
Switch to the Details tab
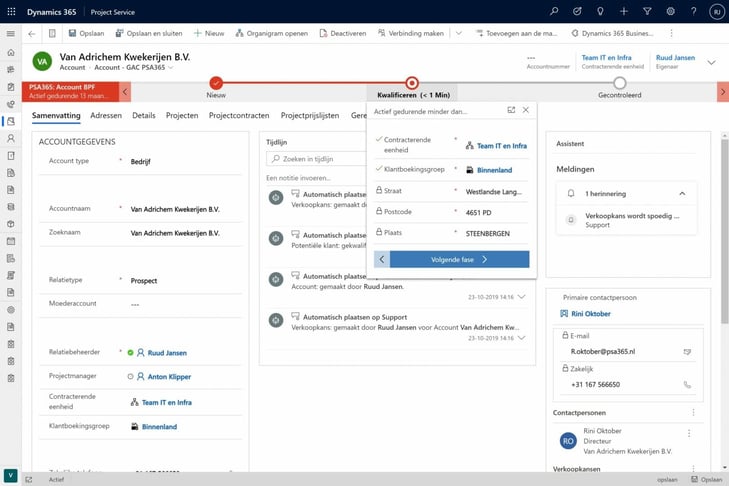pos(144,116)
